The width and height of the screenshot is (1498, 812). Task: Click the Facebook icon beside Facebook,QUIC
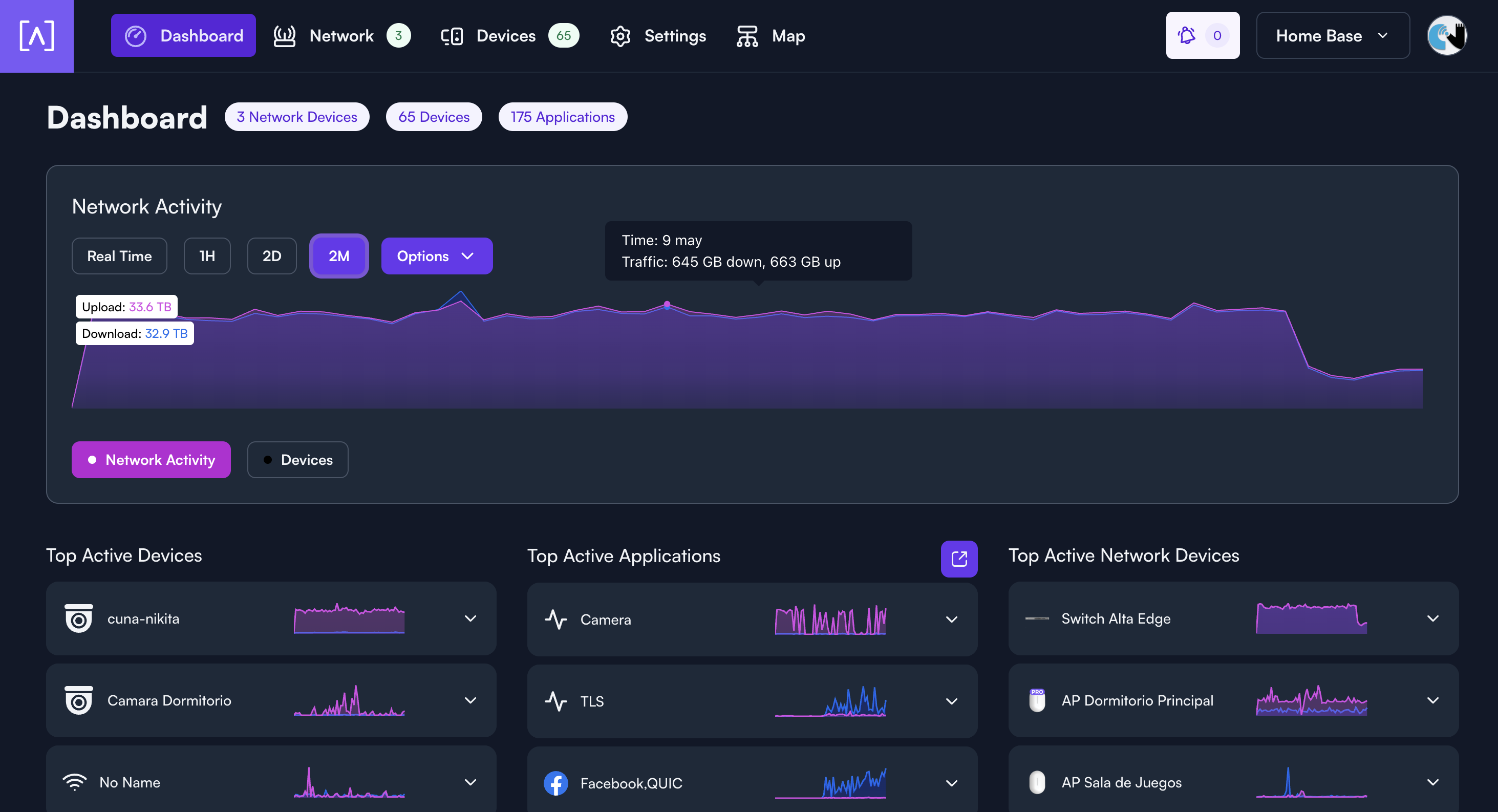click(x=556, y=783)
